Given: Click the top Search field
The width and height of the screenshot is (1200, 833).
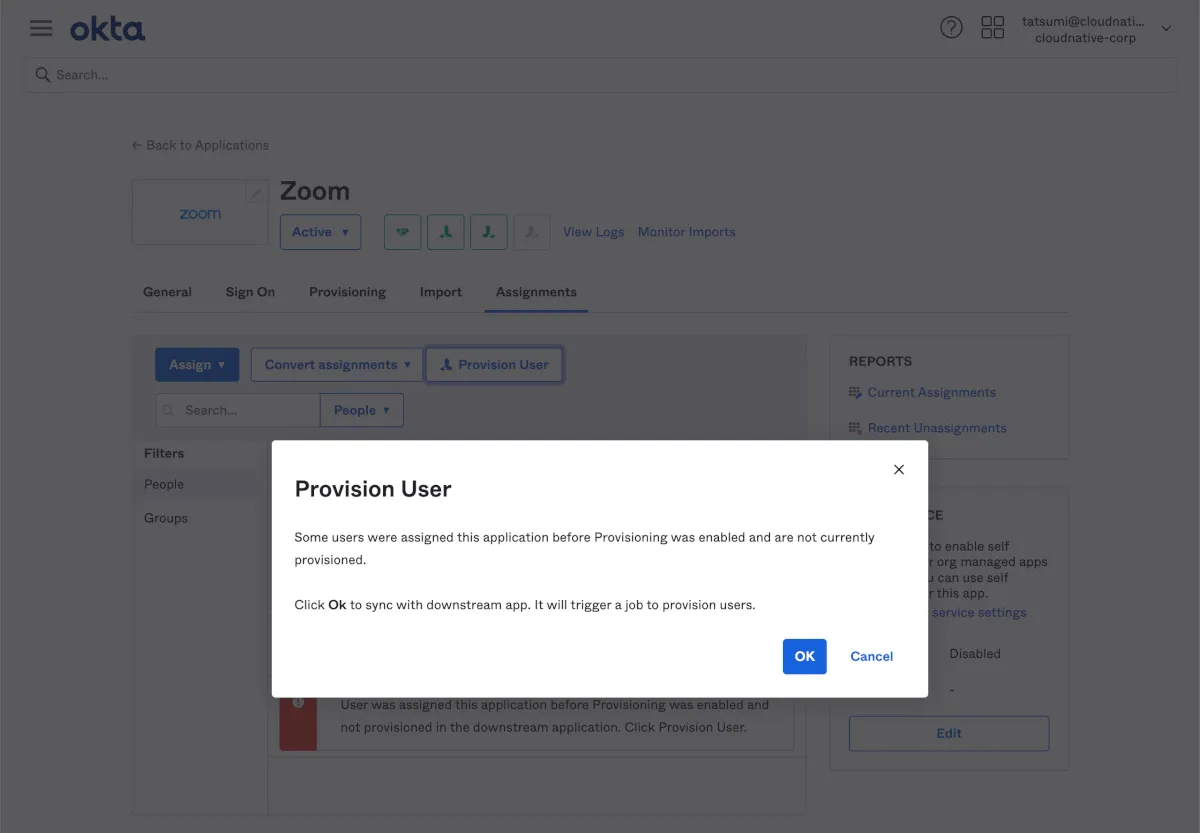Looking at the screenshot, I should 600,75.
